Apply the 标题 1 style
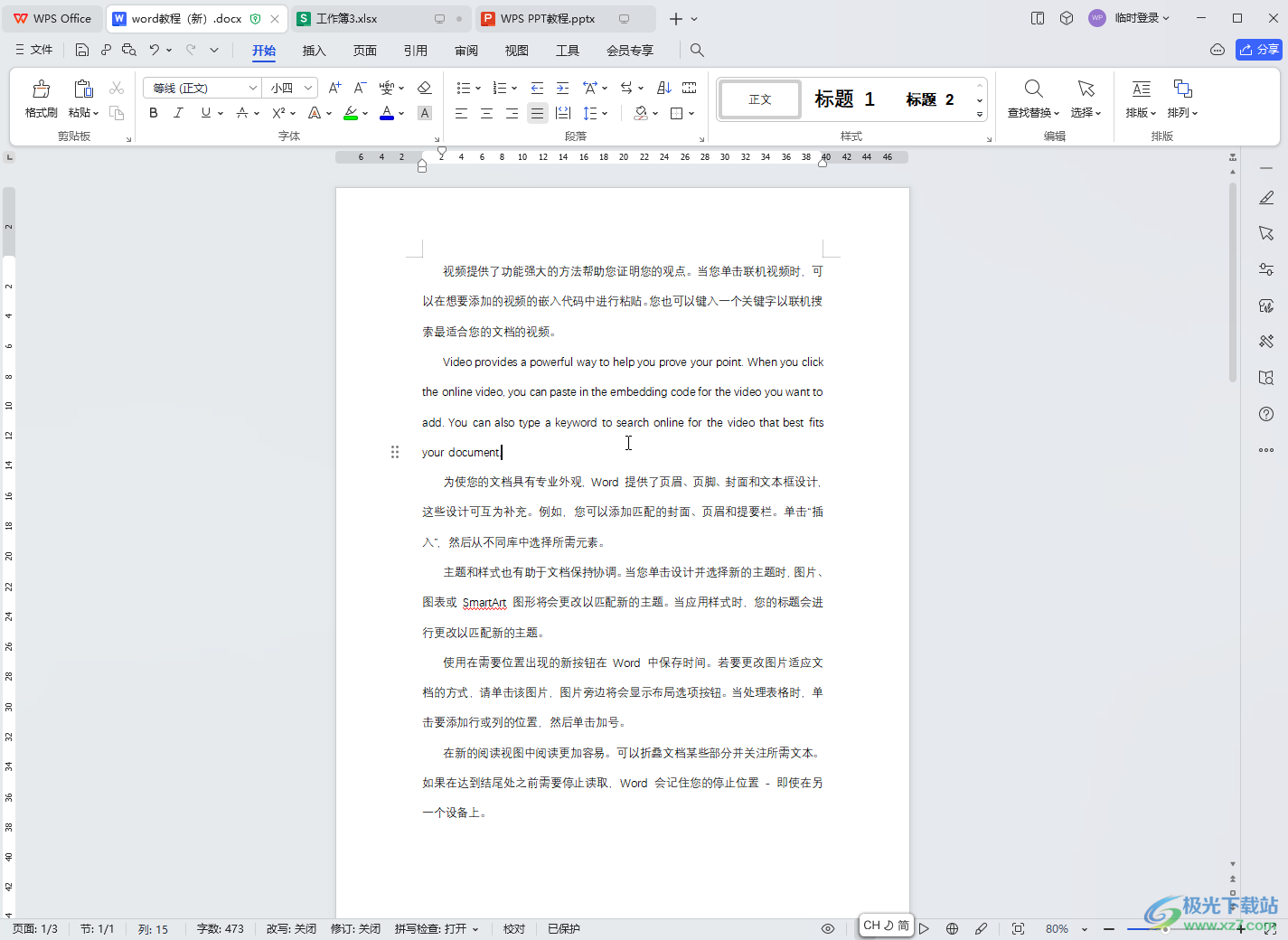 tap(844, 99)
